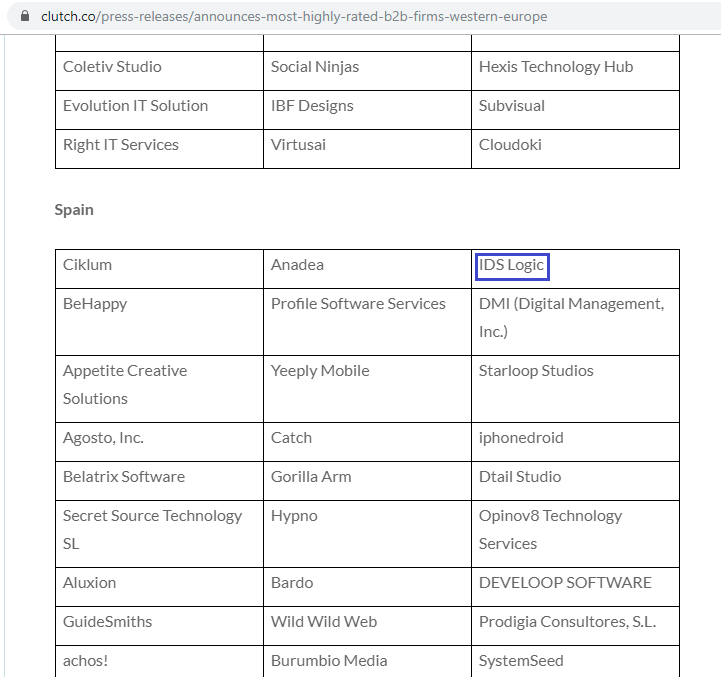
Task: Click the Catch cell
Action: [x=367, y=442]
